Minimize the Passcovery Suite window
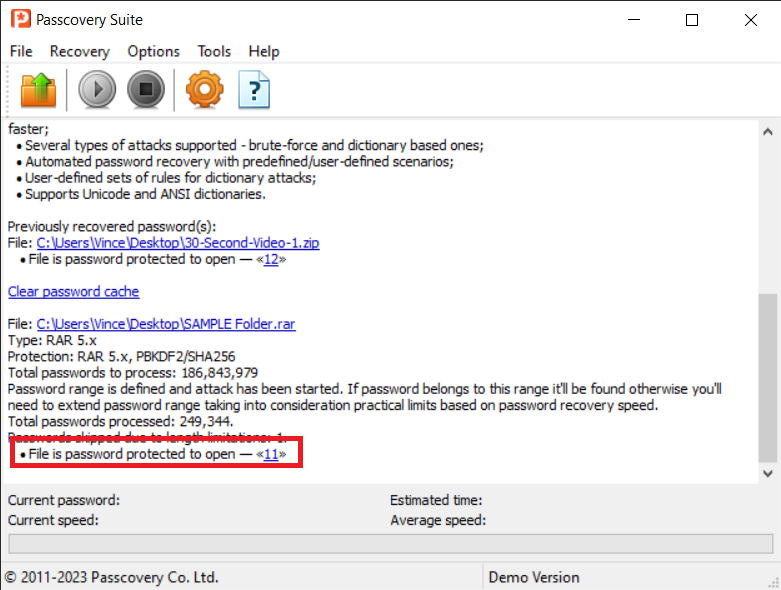The height and width of the screenshot is (590, 781). [x=634, y=20]
